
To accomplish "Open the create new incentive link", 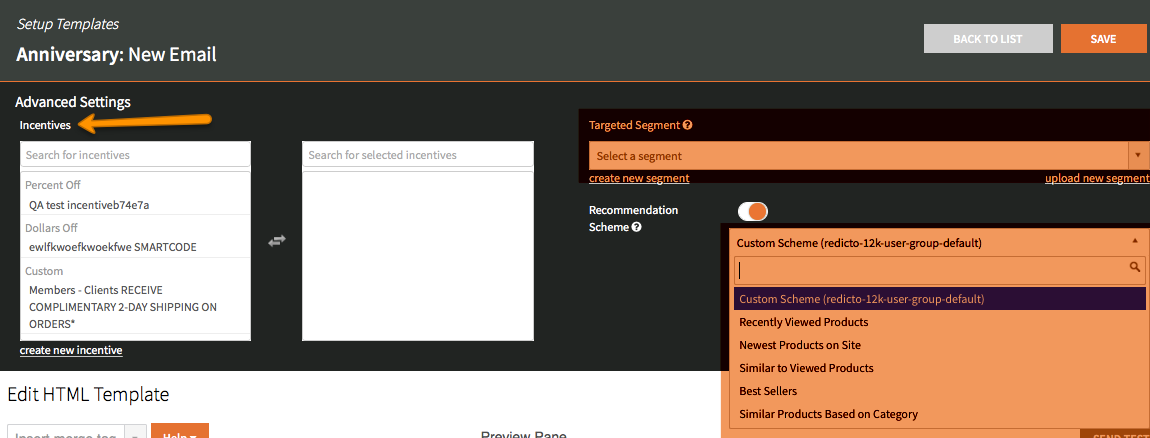I will click(x=71, y=350).
